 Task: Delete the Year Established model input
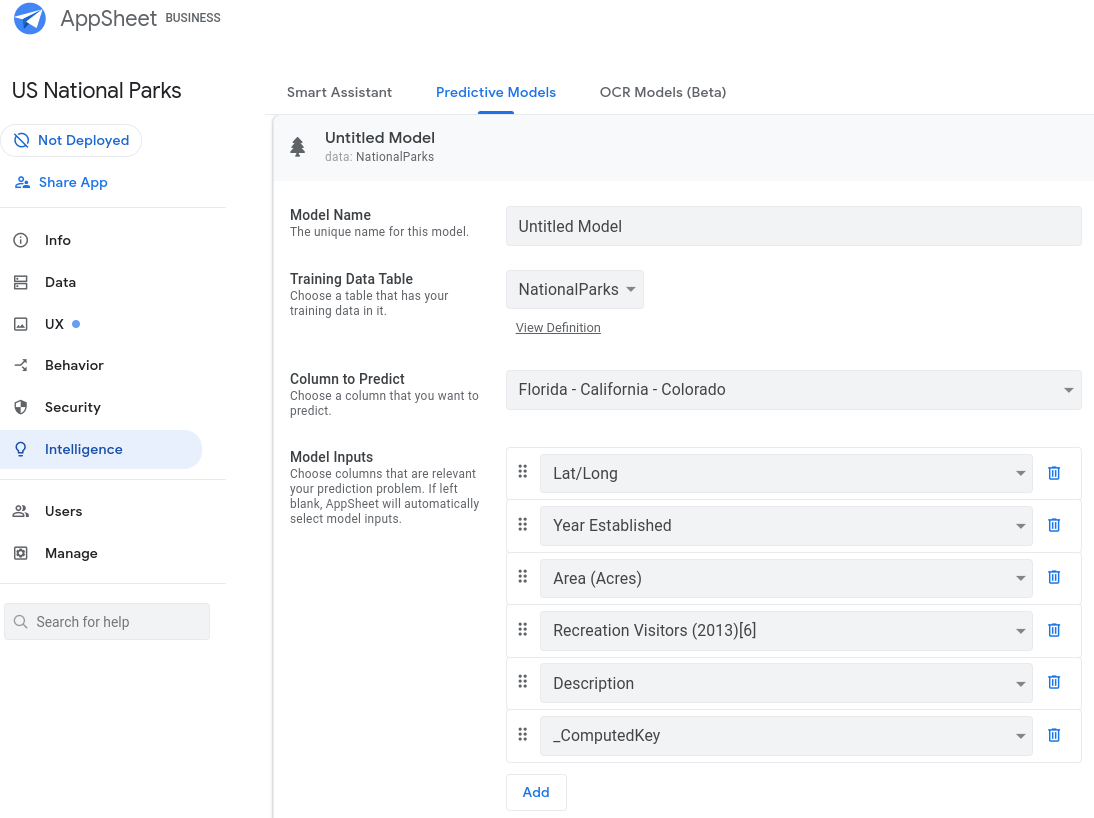click(1054, 525)
